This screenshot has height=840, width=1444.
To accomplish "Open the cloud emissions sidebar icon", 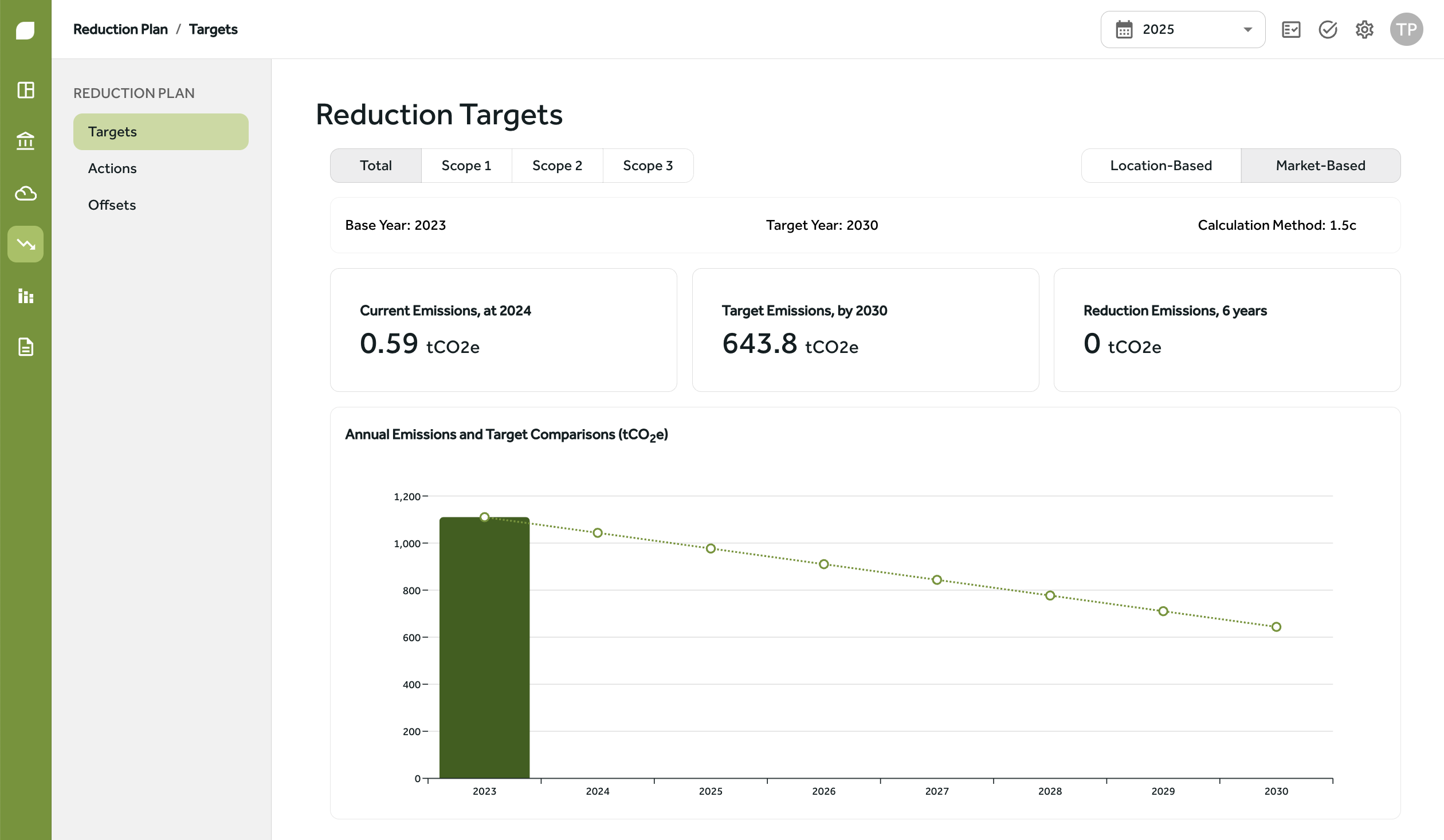I will pyautogui.click(x=25, y=194).
